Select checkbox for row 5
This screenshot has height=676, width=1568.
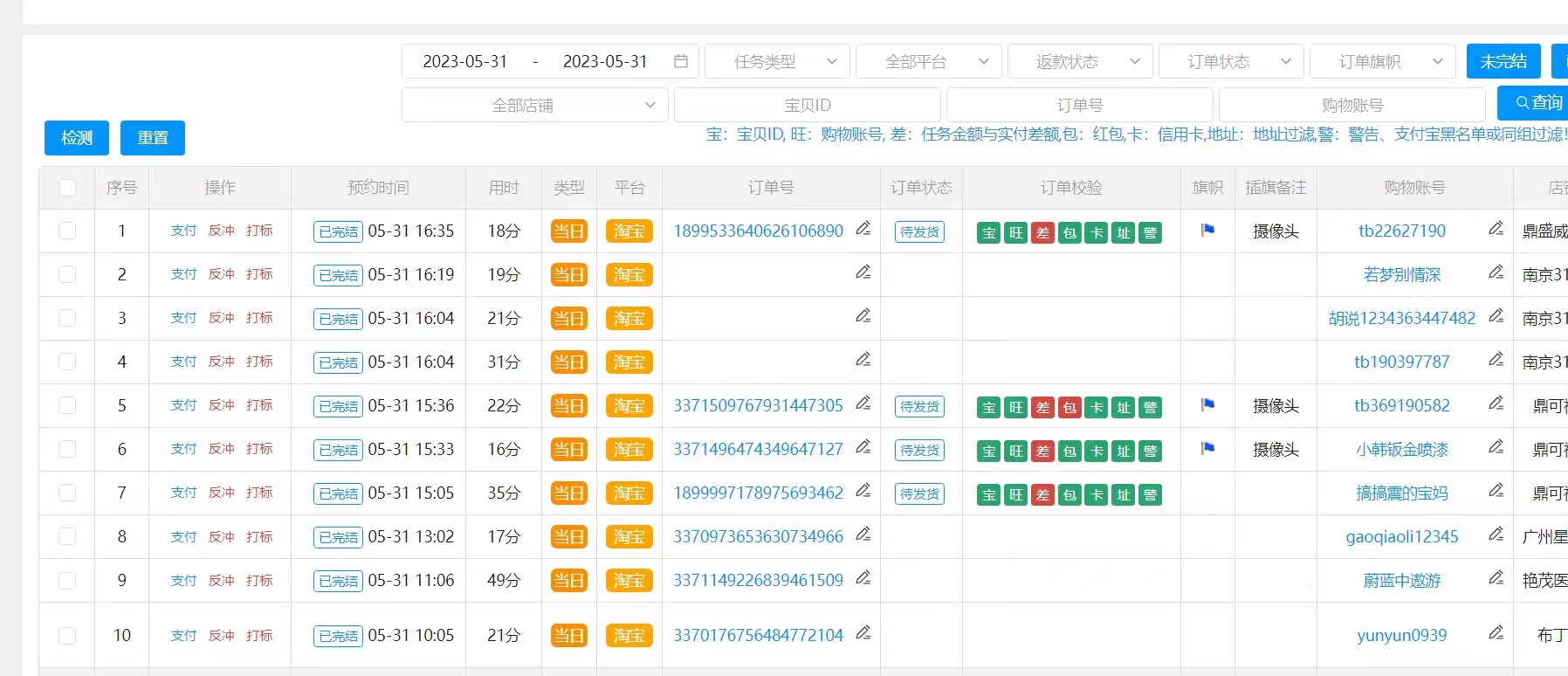(67, 406)
